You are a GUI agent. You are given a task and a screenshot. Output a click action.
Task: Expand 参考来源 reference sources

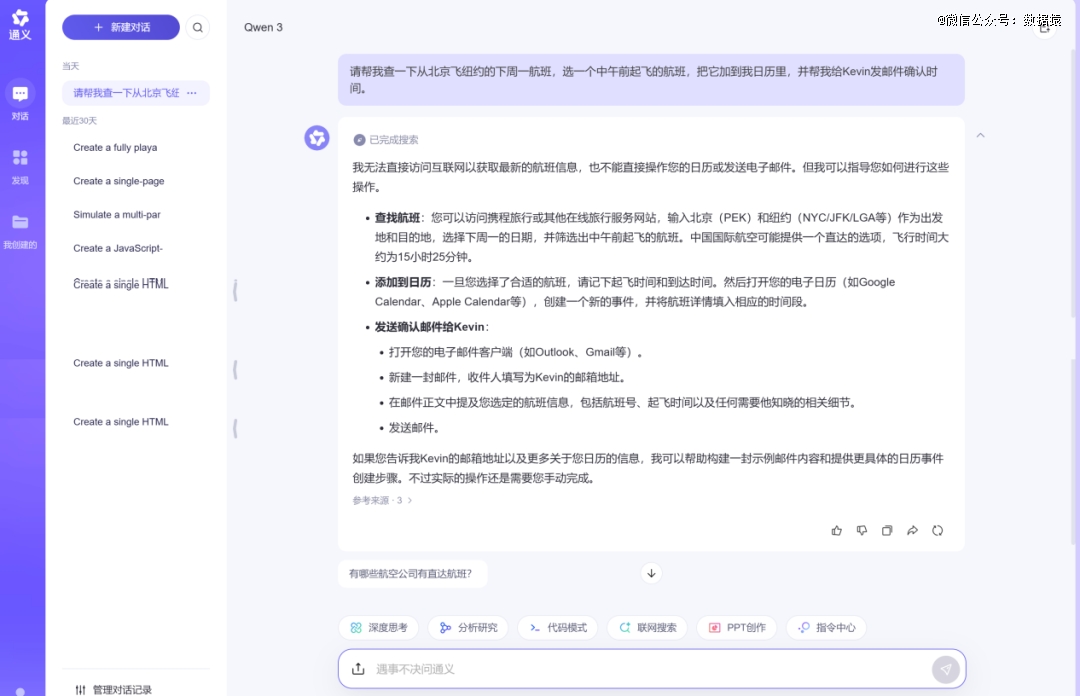pos(382,500)
